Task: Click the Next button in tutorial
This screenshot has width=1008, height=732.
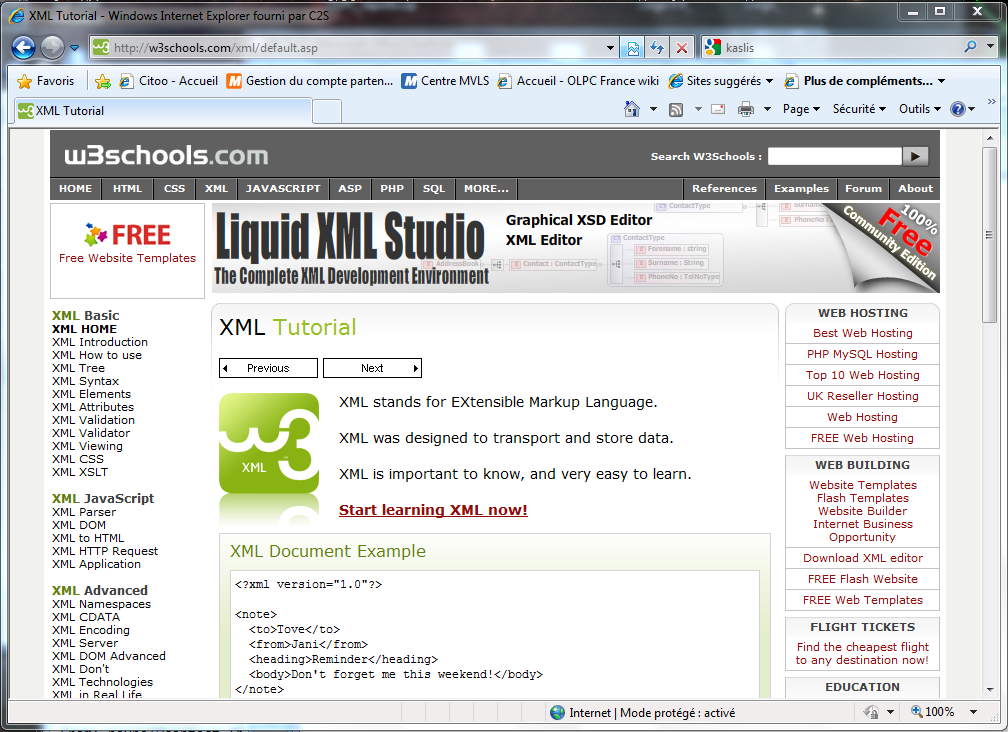Action: pos(372,368)
